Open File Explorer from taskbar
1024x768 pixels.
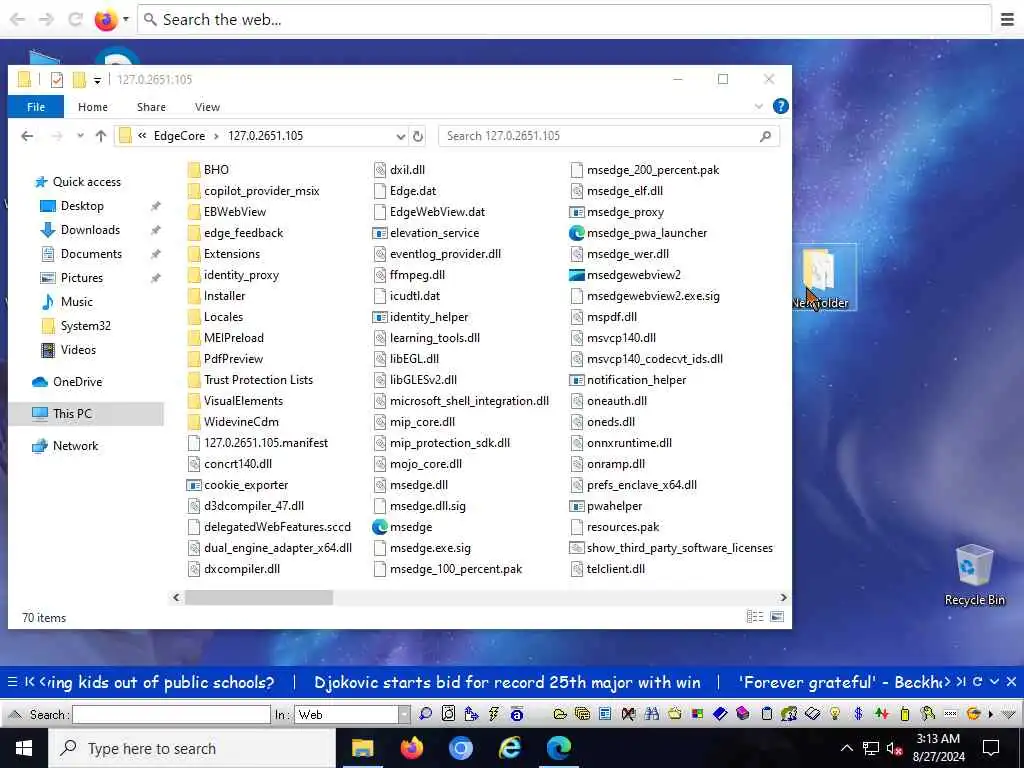pos(362,748)
